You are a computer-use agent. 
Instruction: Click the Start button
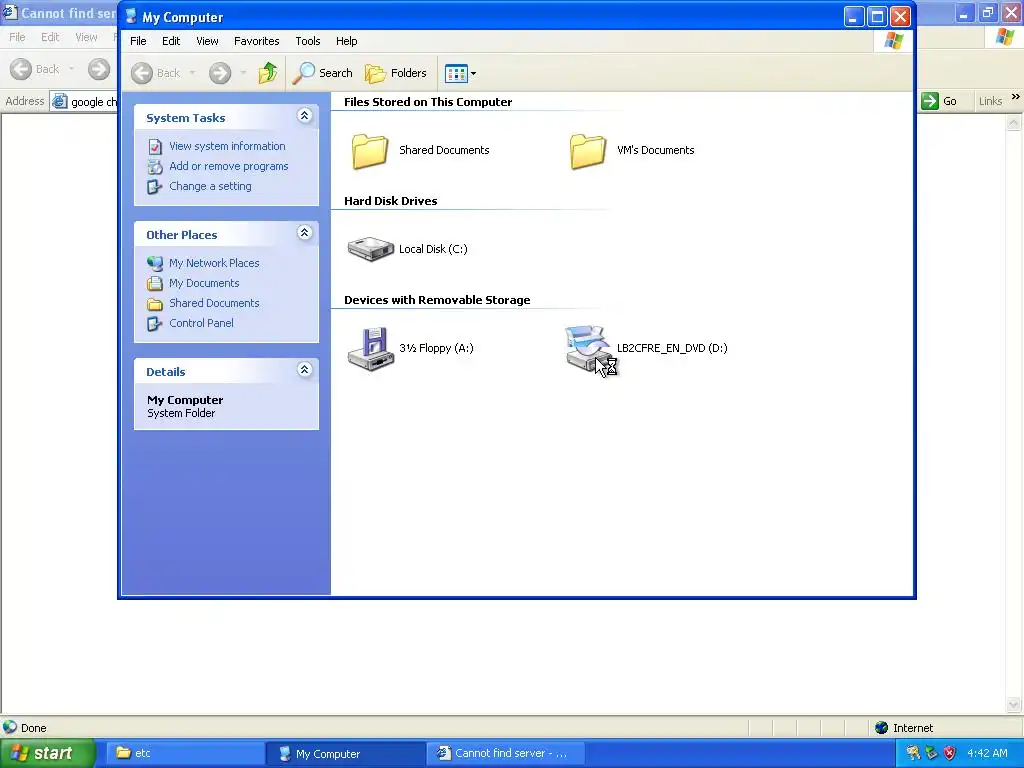[48, 754]
